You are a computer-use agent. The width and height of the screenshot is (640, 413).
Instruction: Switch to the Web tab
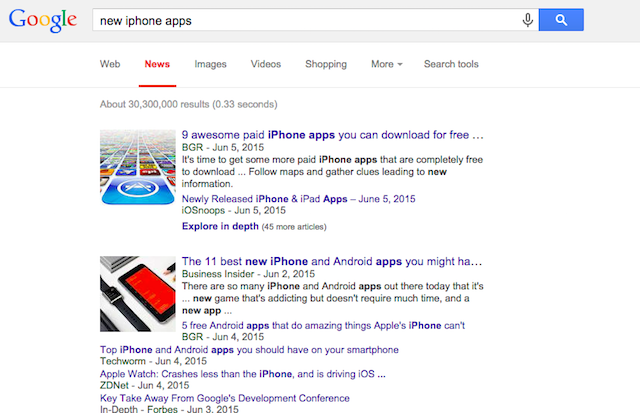(110, 64)
